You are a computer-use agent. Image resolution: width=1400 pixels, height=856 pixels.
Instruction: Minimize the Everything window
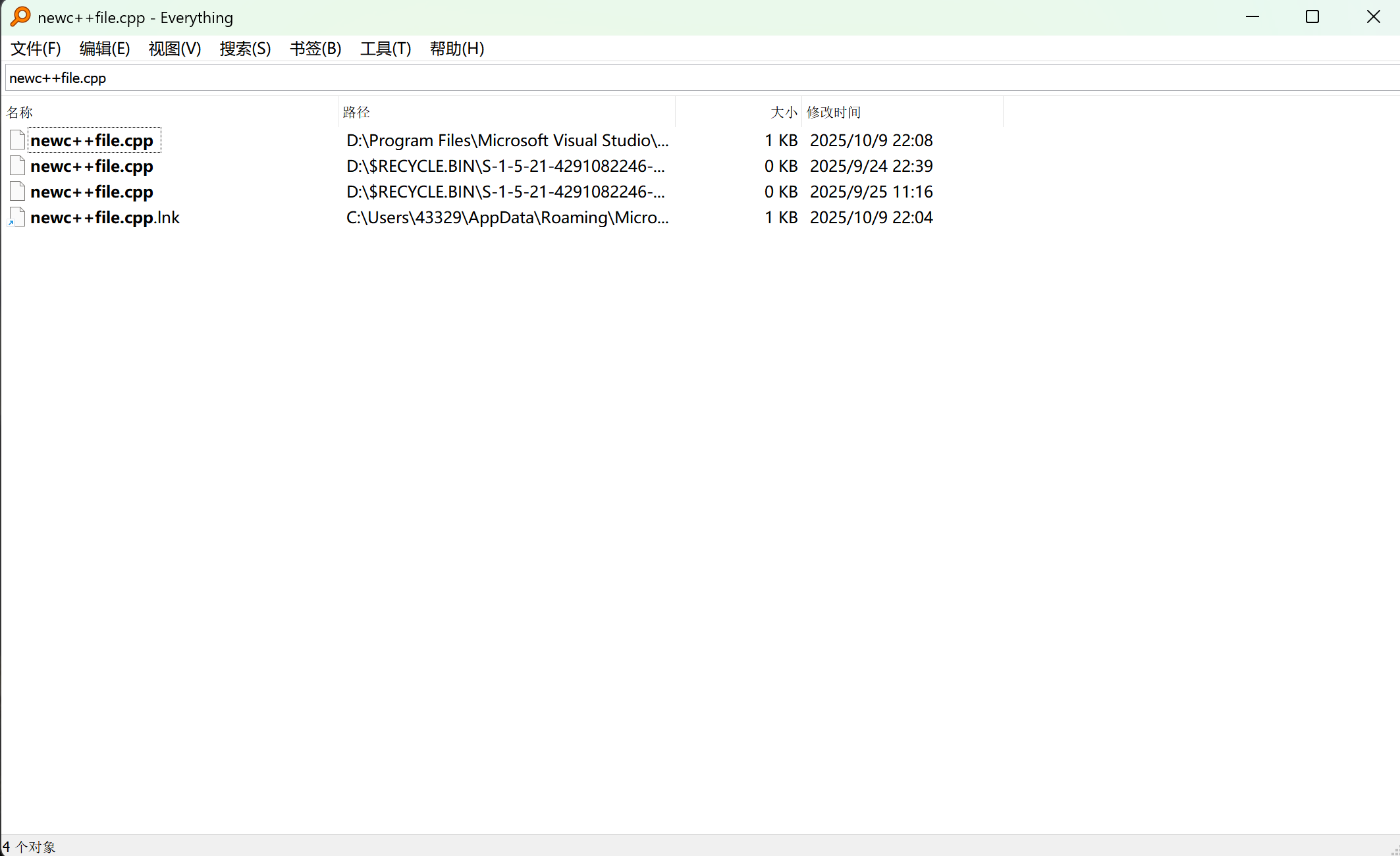1252,17
